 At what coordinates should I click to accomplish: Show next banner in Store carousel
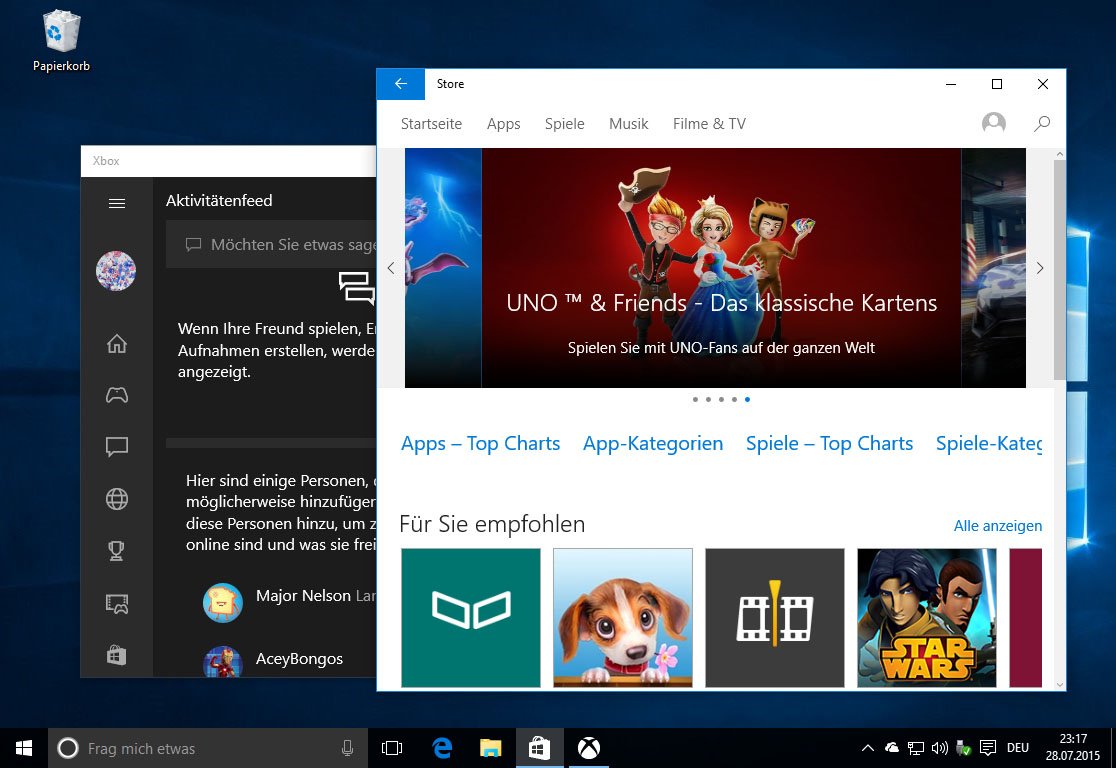pyautogui.click(x=1040, y=268)
